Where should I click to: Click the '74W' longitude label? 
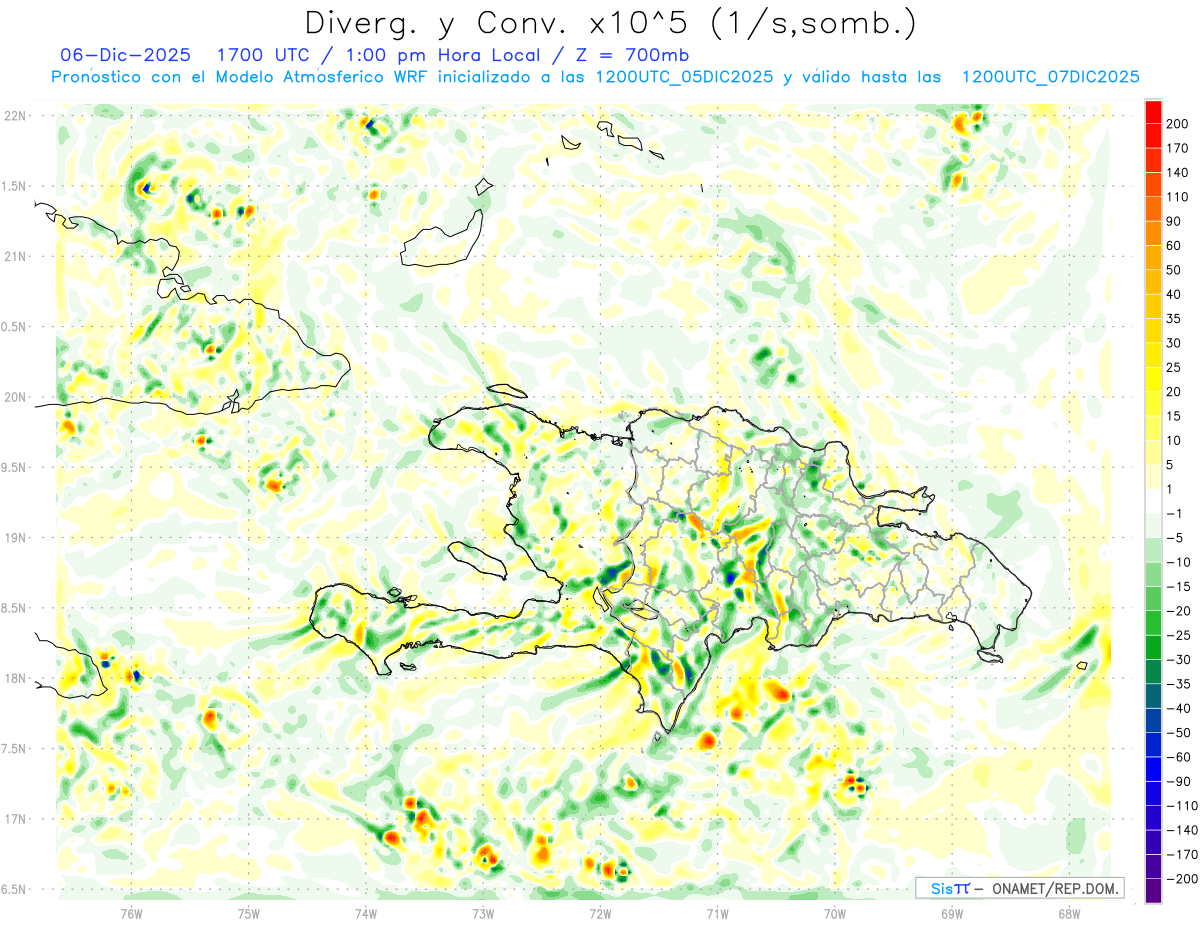point(366,914)
